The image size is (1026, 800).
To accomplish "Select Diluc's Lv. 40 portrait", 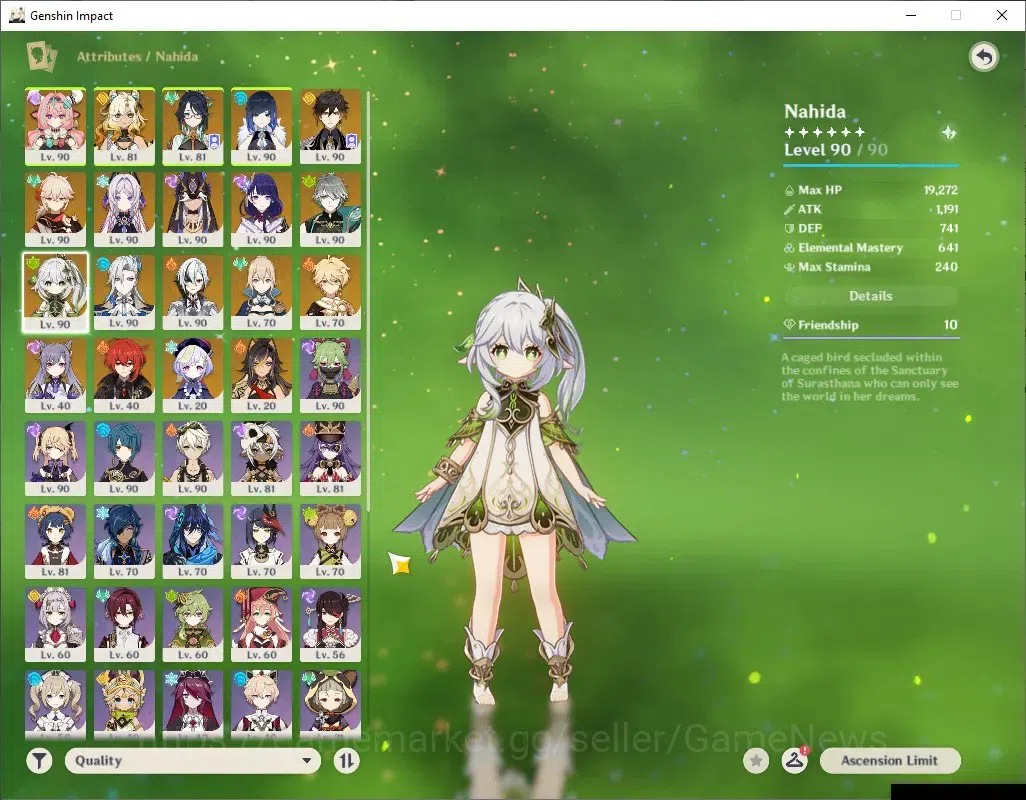I will coord(124,375).
